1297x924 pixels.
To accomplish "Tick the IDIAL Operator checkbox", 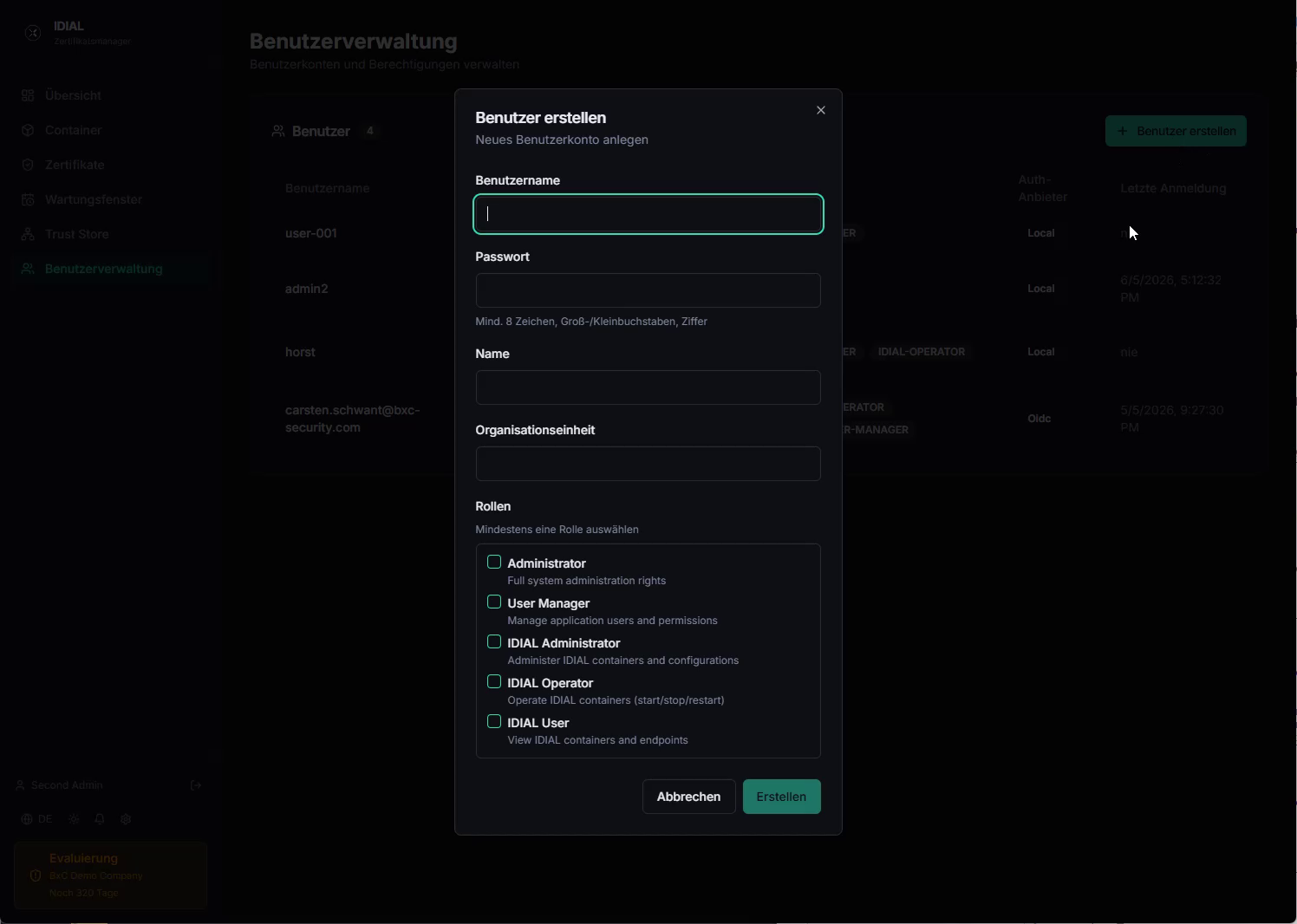I will [x=494, y=682].
